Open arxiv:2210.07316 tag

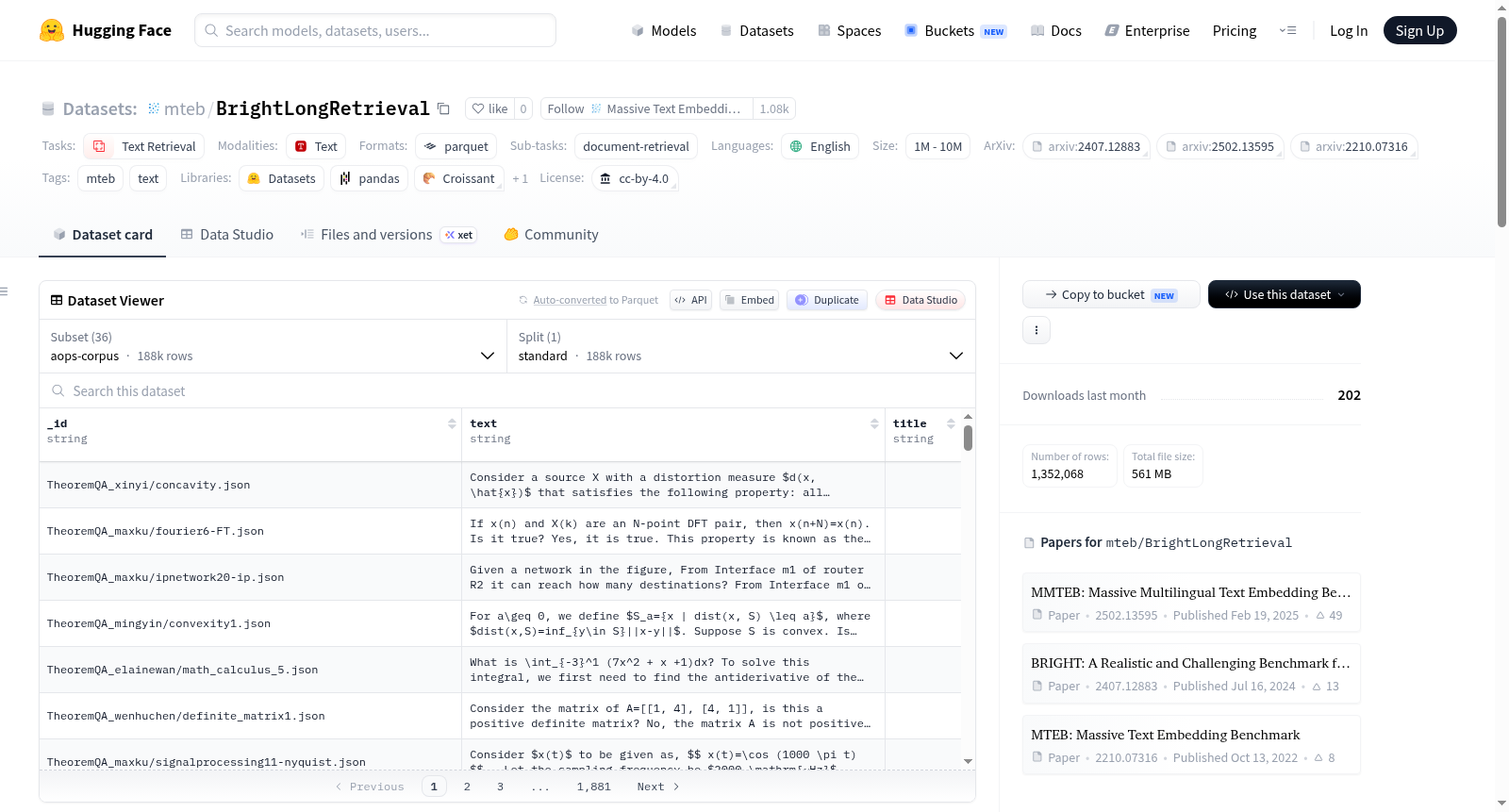(1354, 146)
